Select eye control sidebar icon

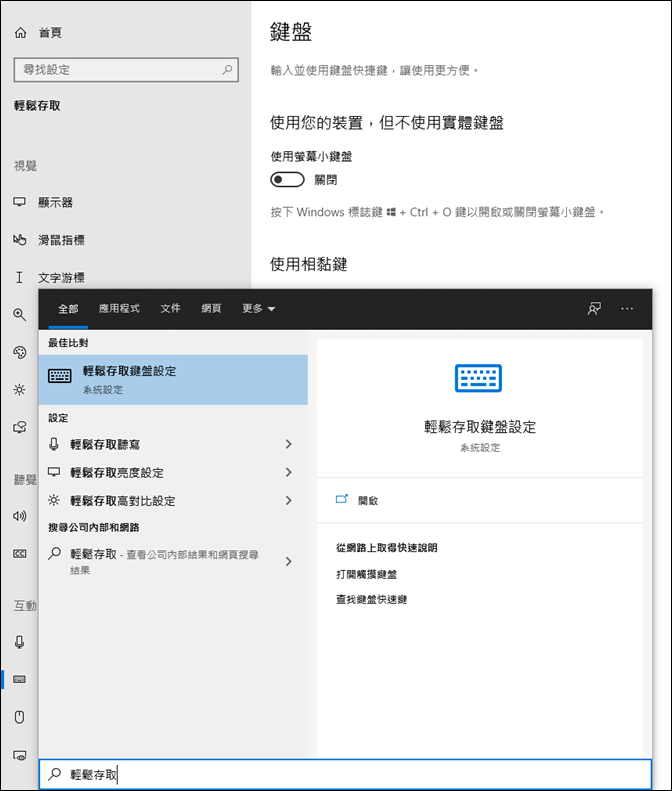[20, 755]
